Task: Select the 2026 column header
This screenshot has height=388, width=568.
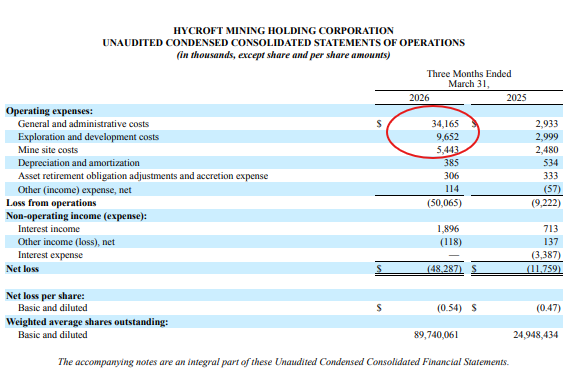Action: (419, 98)
